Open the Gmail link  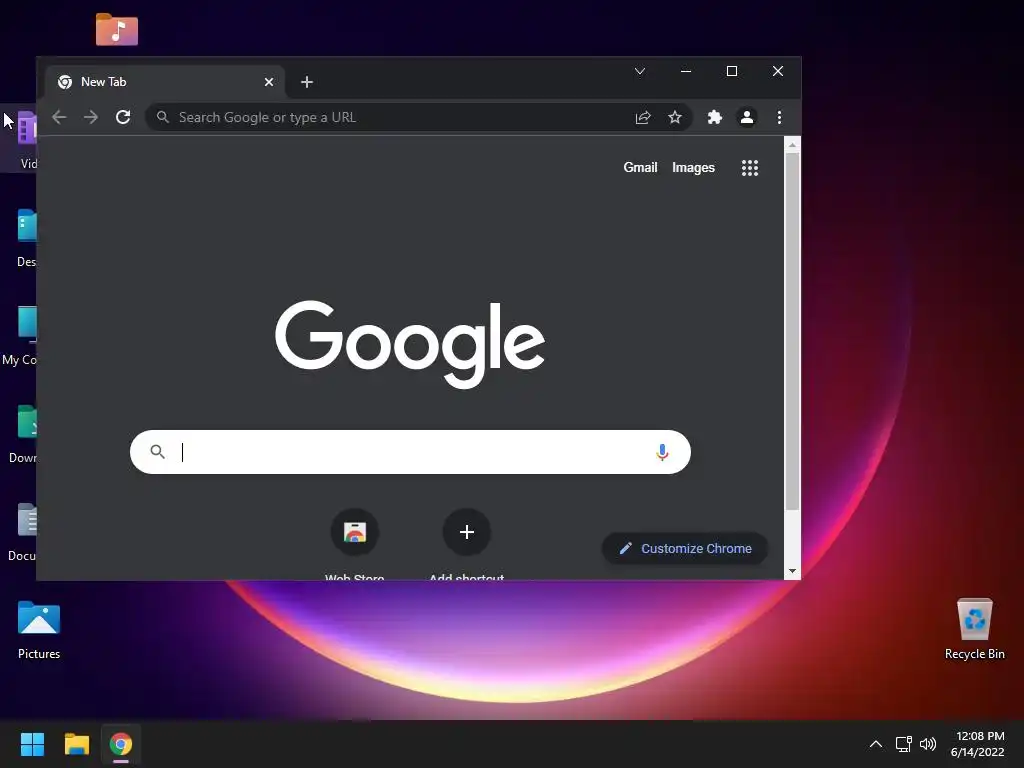tap(640, 168)
